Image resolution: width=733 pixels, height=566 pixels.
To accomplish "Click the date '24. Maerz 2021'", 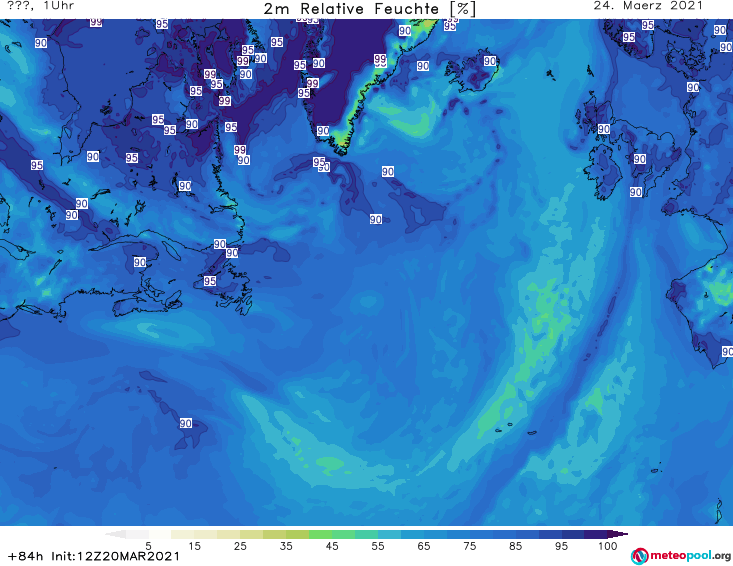I will [x=648, y=6].
